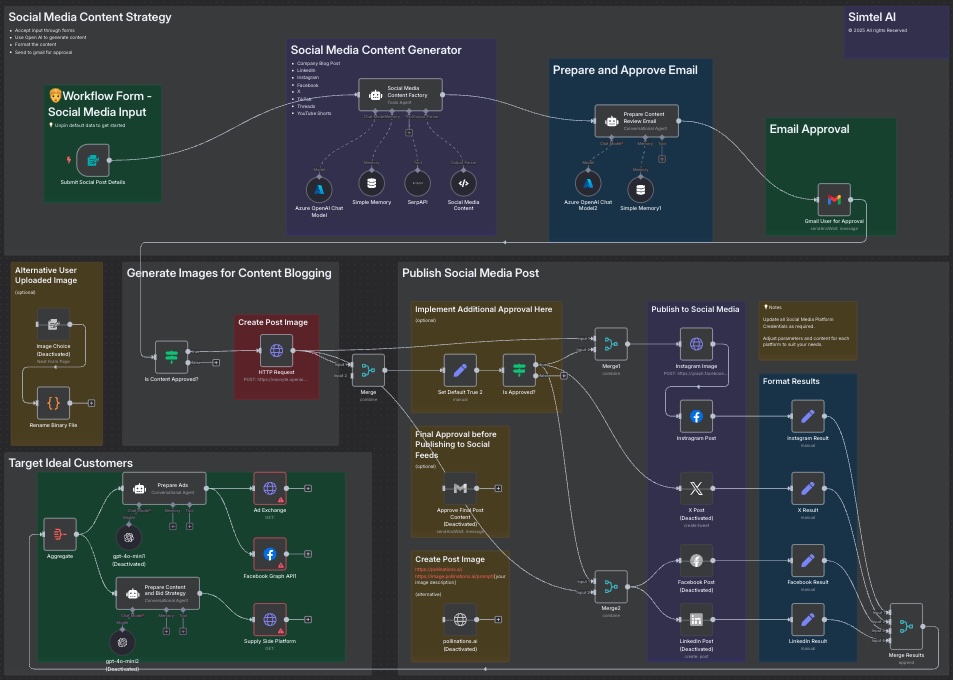
Task: Open the HTTP Request node in Create Post Image
Action: pos(277,351)
